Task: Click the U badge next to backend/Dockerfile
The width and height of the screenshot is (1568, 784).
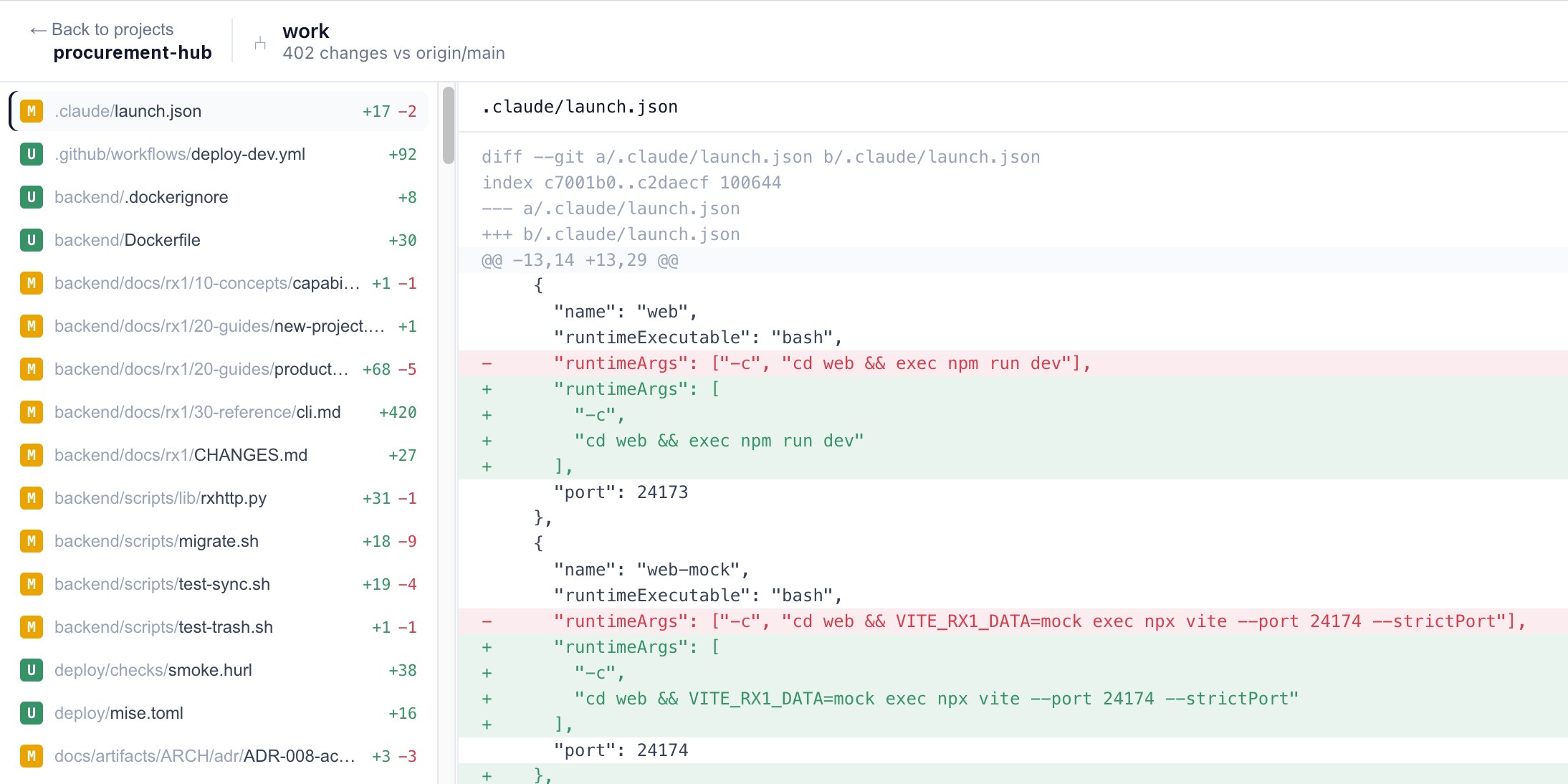Action: [x=32, y=240]
